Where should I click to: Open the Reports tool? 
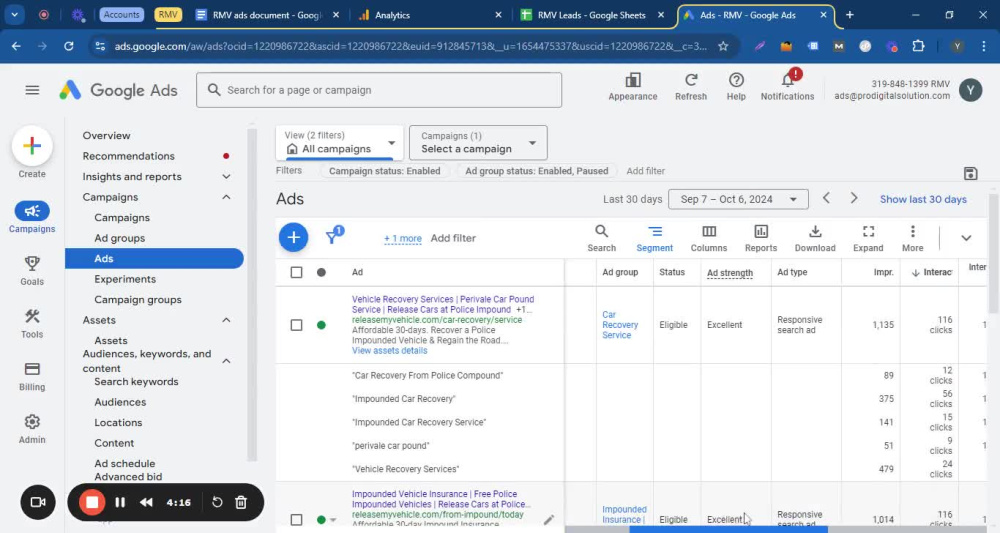point(761,238)
